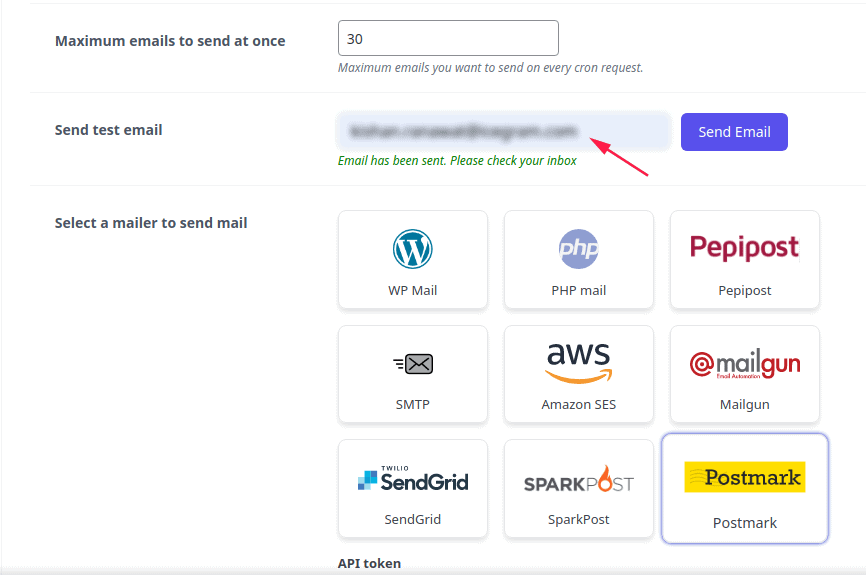Select the WP Mail WordPress logo
The image size is (866, 575).
point(413,249)
